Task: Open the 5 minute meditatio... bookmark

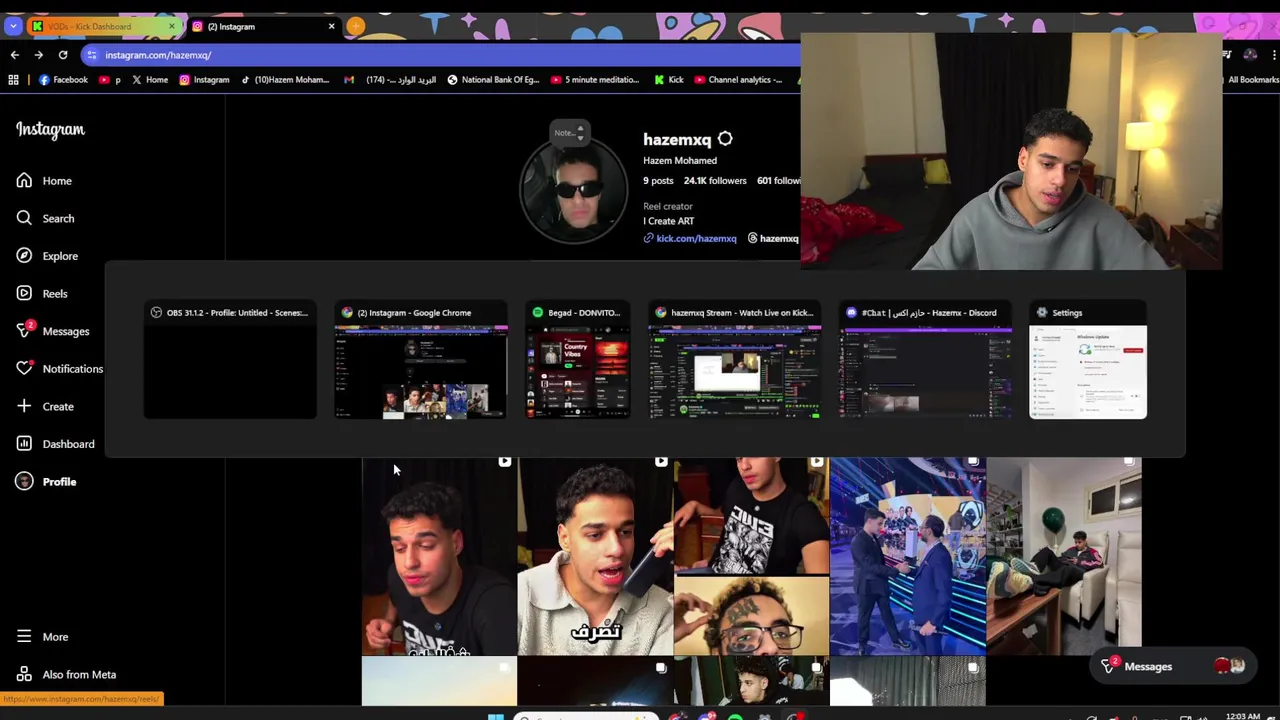Action: [x=596, y=80]
